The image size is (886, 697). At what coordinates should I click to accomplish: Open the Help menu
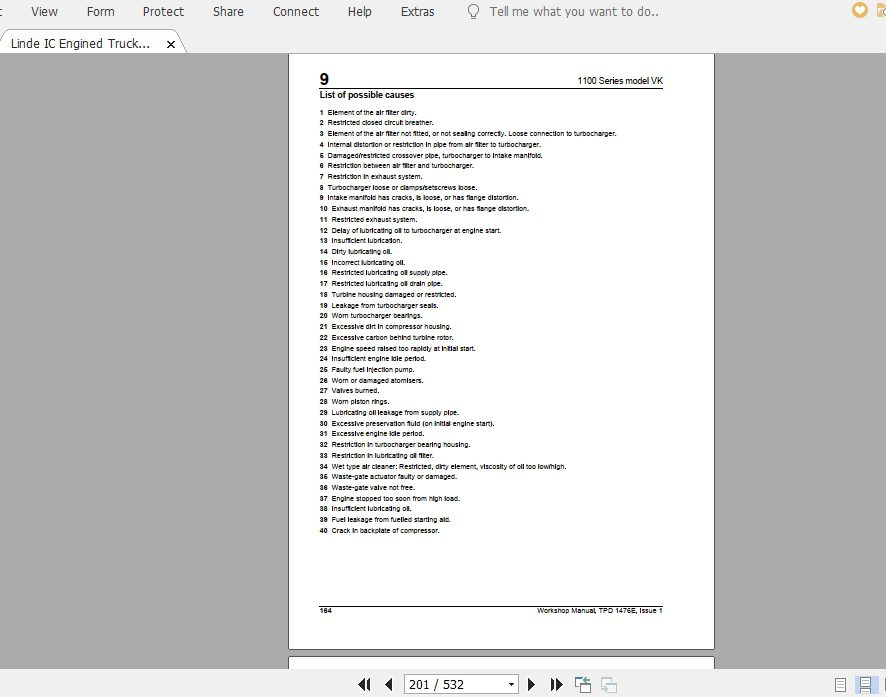tap(359, 11)
